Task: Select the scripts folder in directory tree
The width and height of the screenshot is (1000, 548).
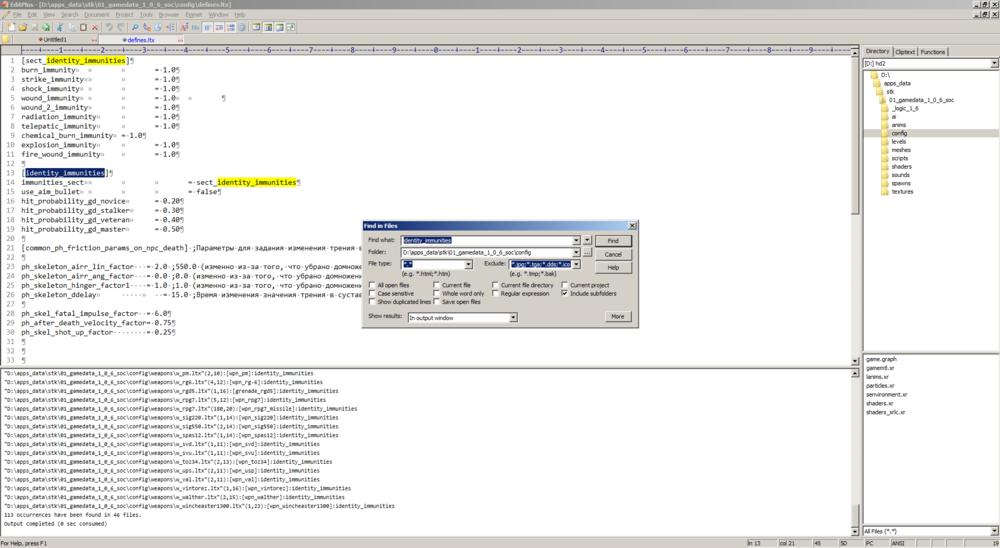Action: (900, 158)
